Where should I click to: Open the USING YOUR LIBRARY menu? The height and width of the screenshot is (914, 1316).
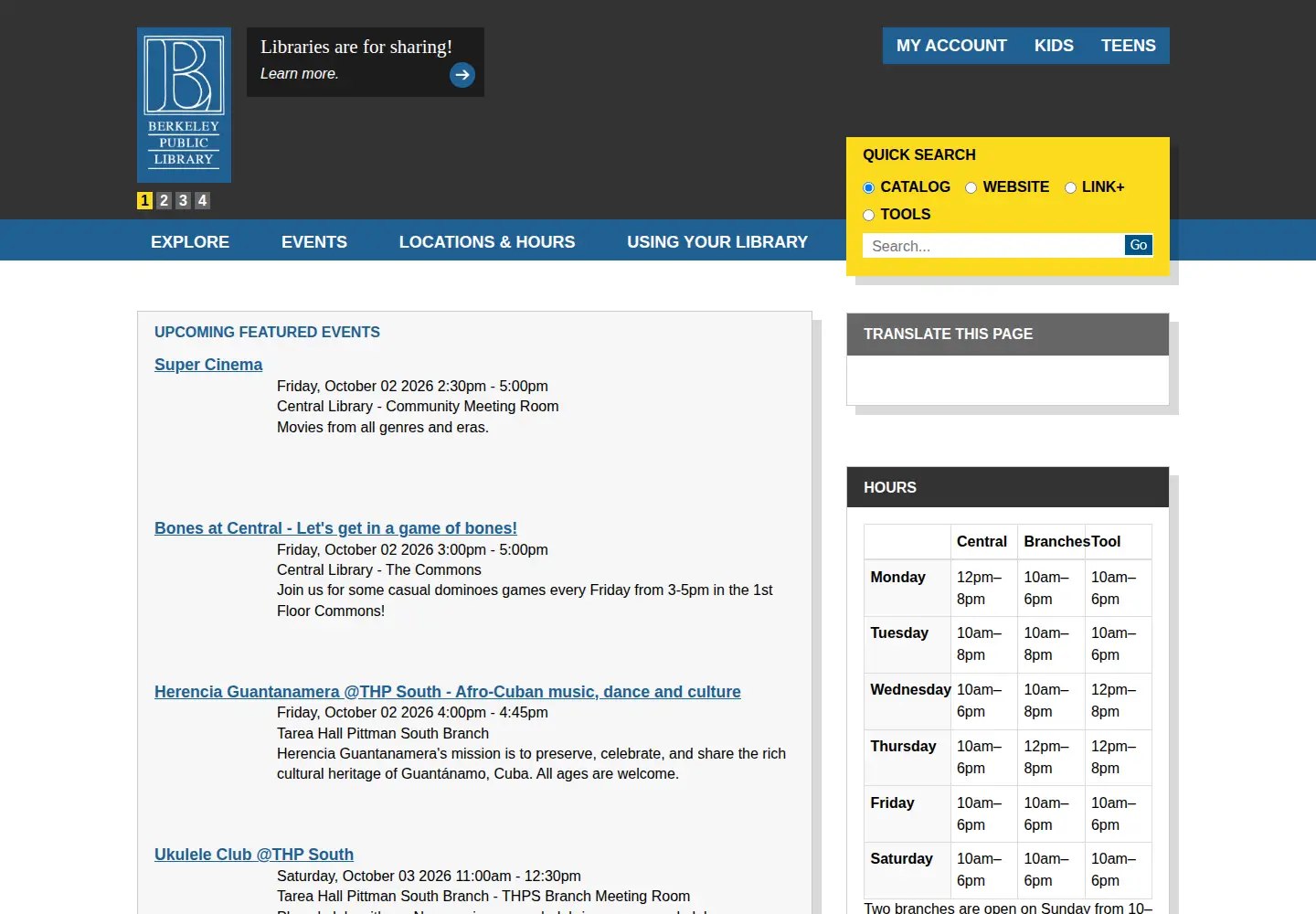(x=717, y=241)
